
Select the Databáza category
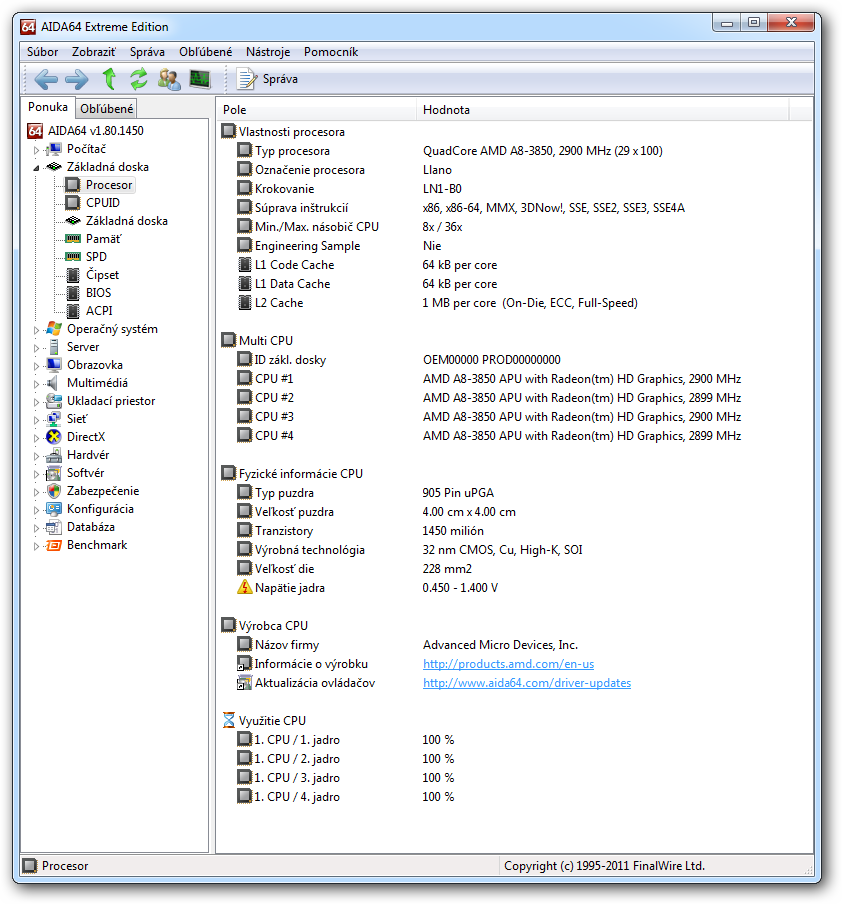(x=91, y=527)
